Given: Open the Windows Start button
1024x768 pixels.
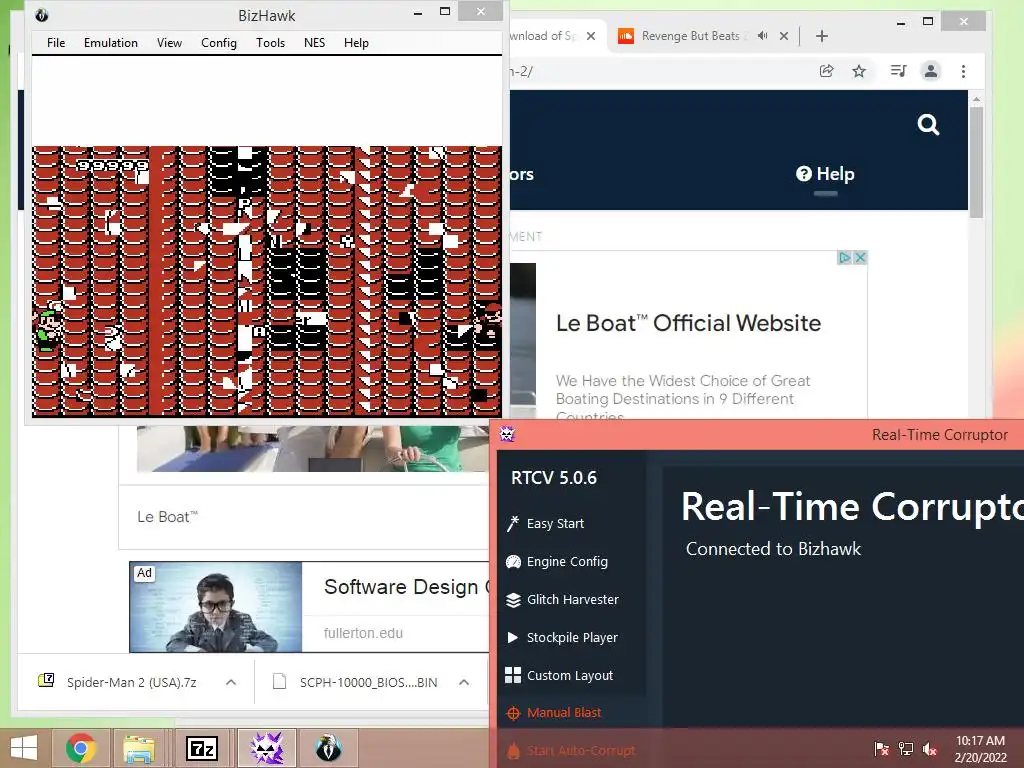Looking at the screenshot, I should coord(25,748).
